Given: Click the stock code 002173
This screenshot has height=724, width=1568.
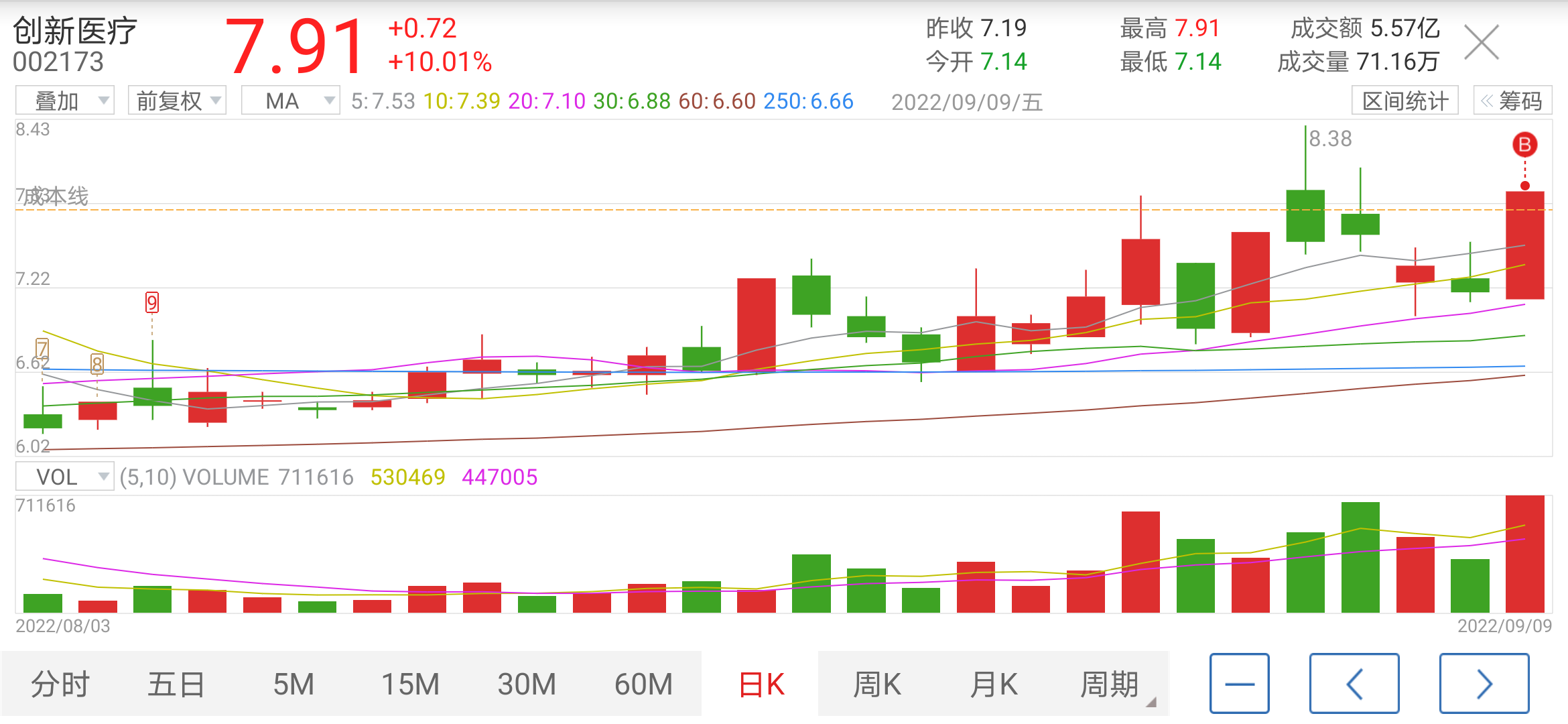Looking at the screenshot, I should pyautogui.click(x=59, y=62).
